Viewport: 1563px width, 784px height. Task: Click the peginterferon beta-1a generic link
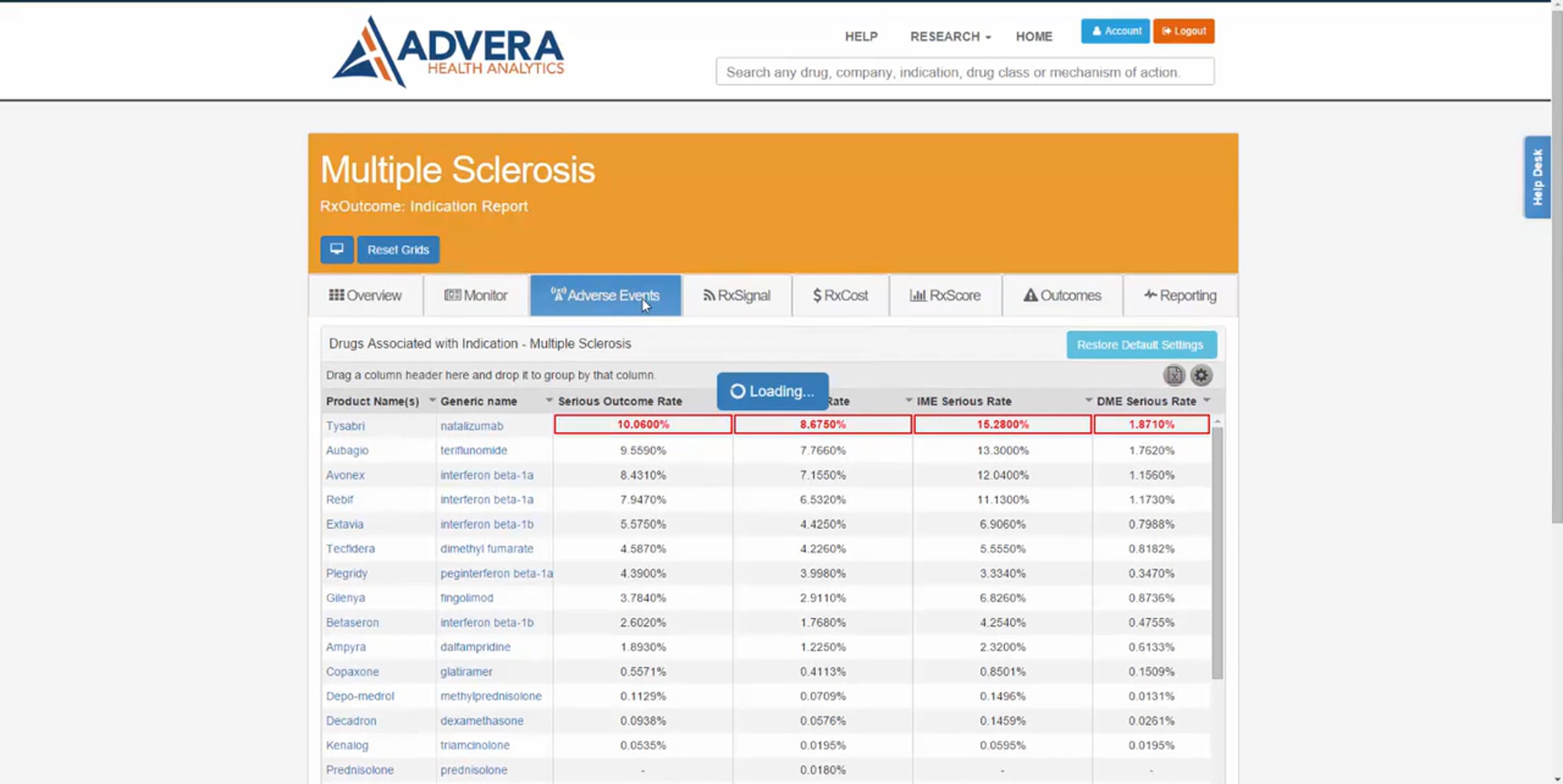496,573
